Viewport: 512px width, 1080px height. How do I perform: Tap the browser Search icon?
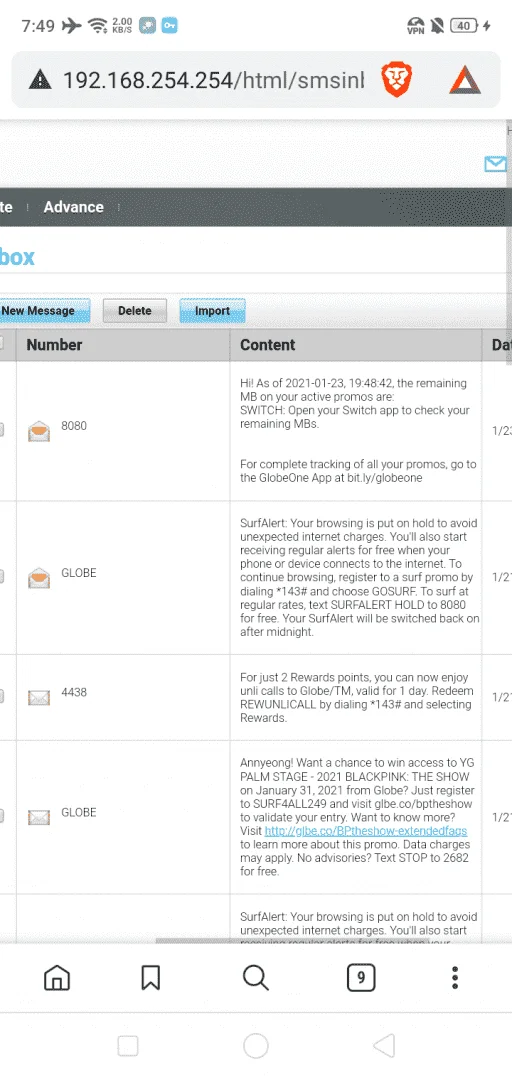[256, 977]
